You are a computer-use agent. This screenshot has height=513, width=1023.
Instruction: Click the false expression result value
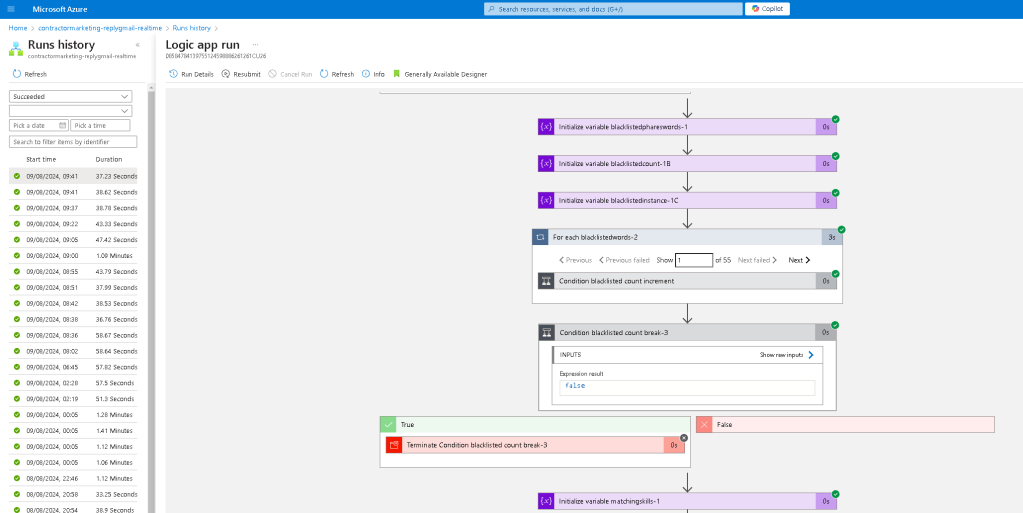[575, 386]
